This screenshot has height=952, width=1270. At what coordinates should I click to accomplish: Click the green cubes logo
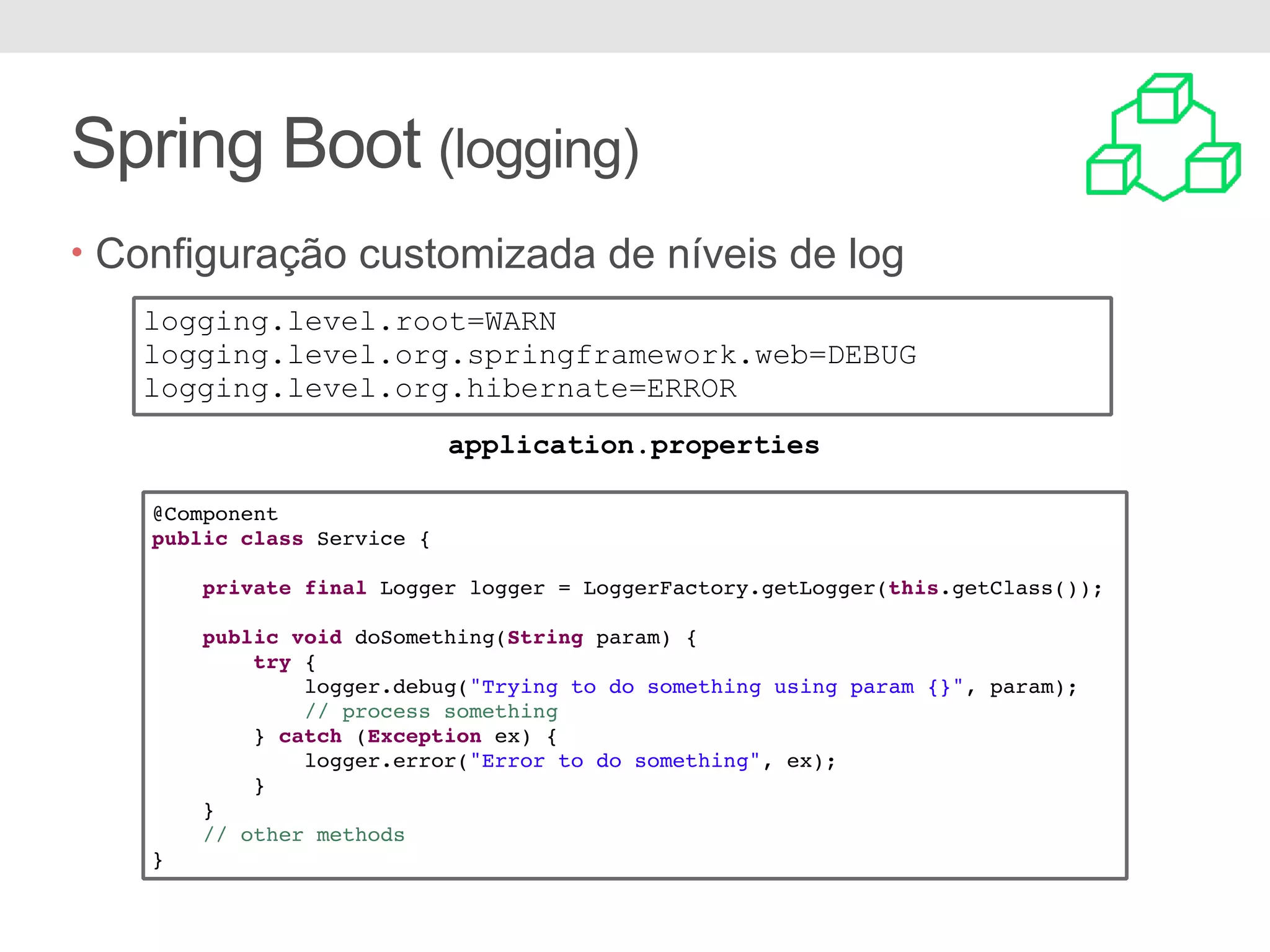coord(1163,137)
